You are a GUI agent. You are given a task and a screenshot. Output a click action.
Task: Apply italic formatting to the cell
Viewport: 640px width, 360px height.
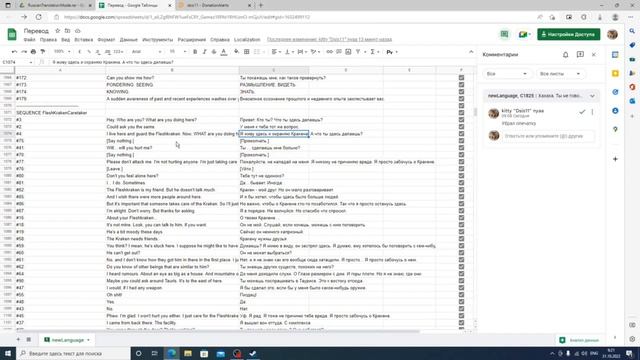pyautogui.click(x=204, y=52)
